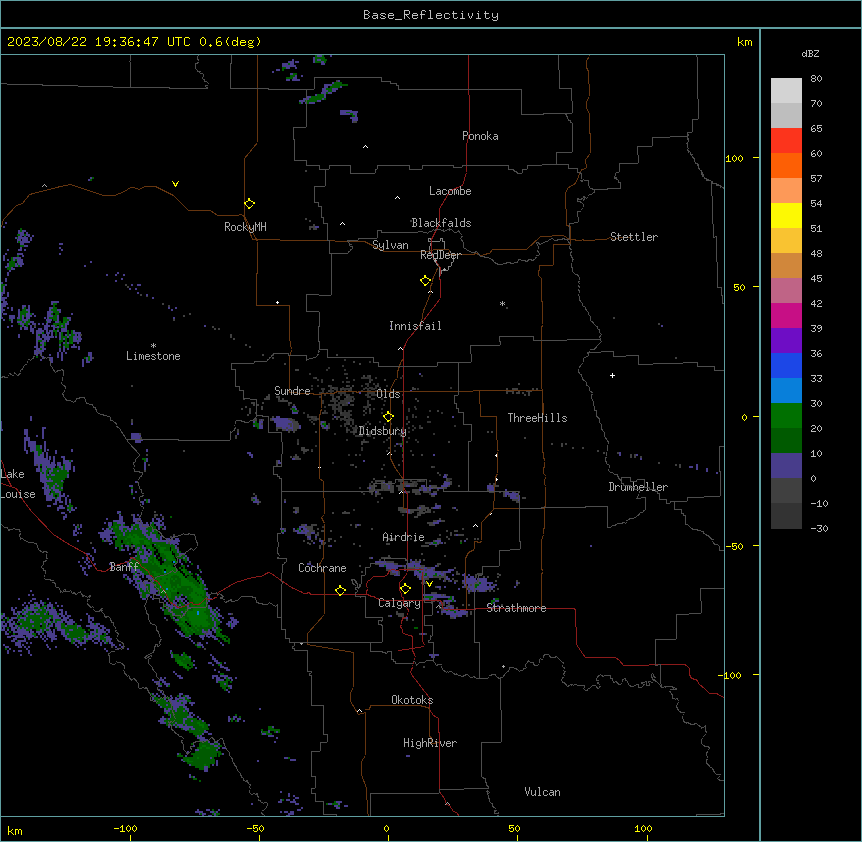Click the red swatch in dBZ legend
This screenshot has height=842, width=862.
[786, 140]
